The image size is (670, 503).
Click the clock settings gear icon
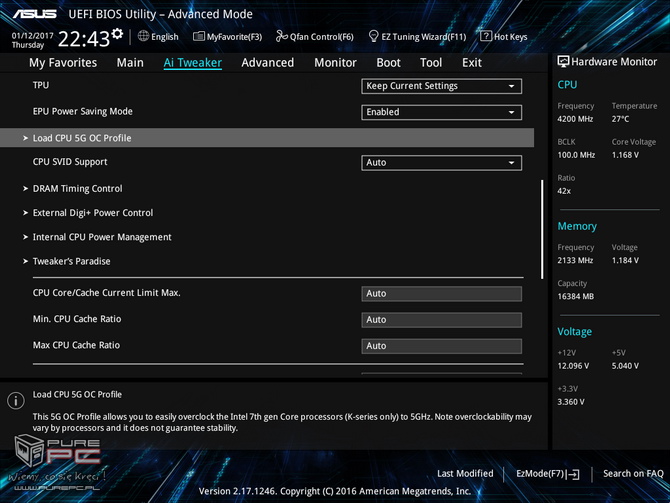point(117,33)
